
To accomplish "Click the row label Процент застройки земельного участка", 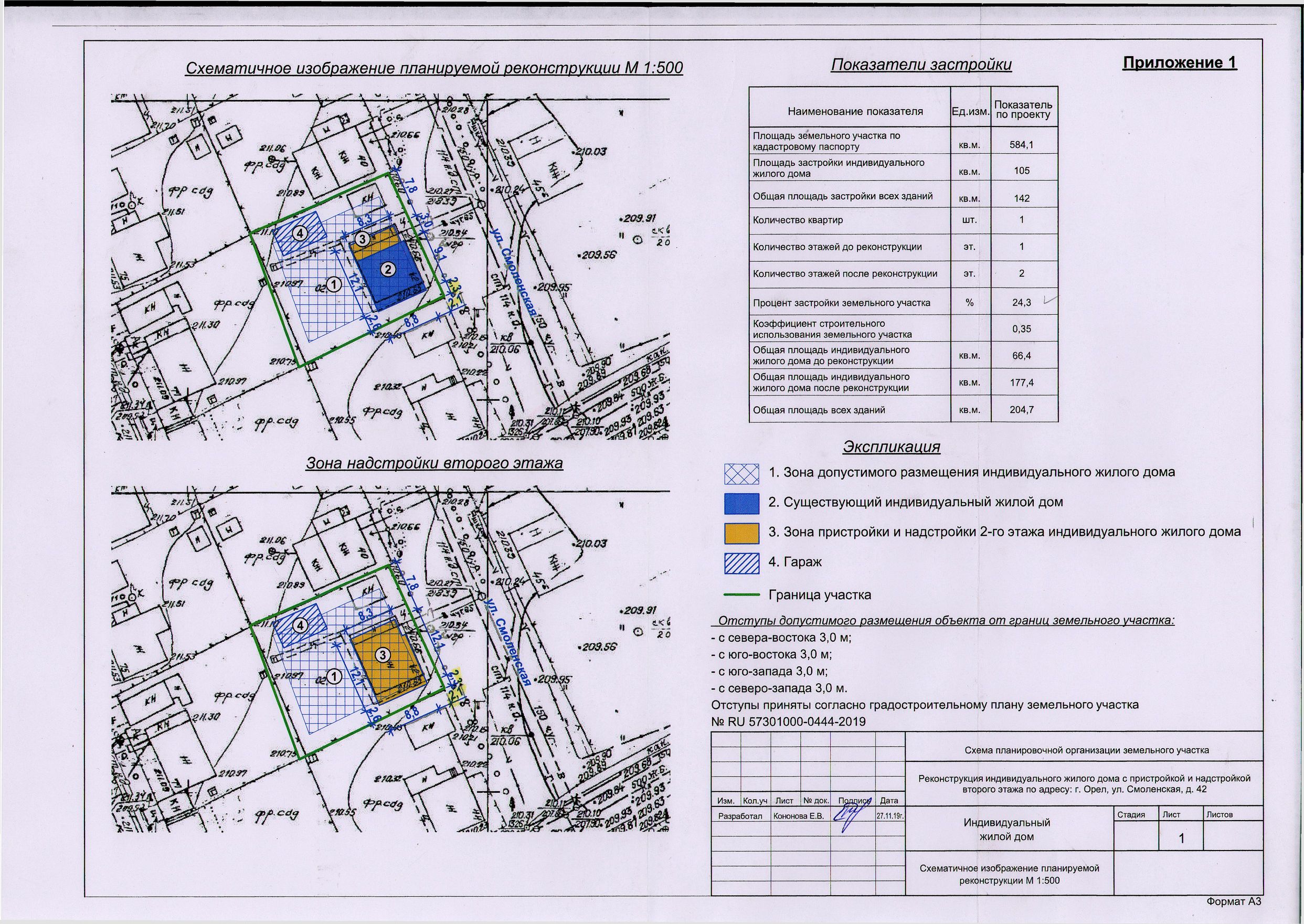I will point(842,303).
